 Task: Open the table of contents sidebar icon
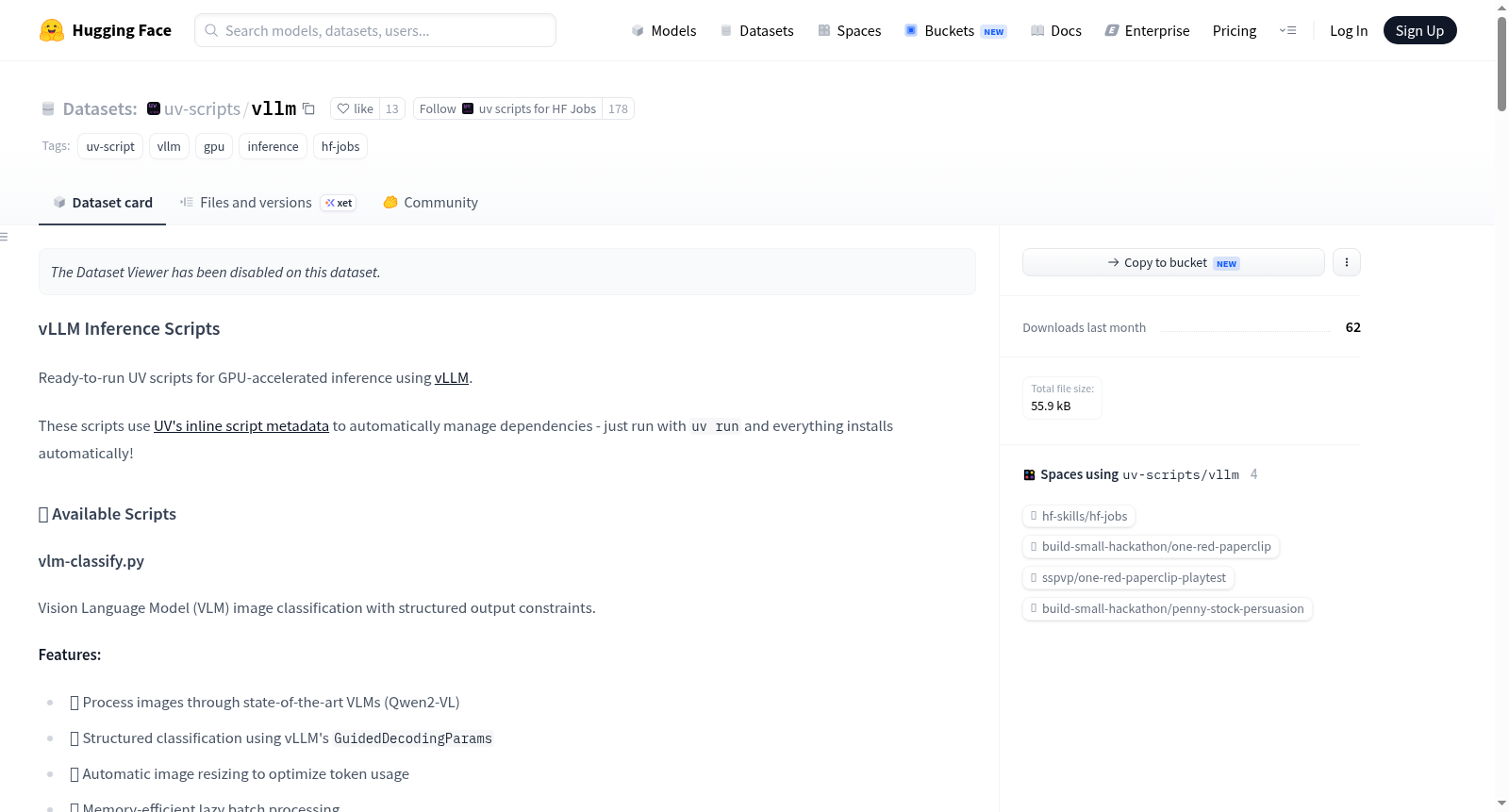[x=5, y=237]
